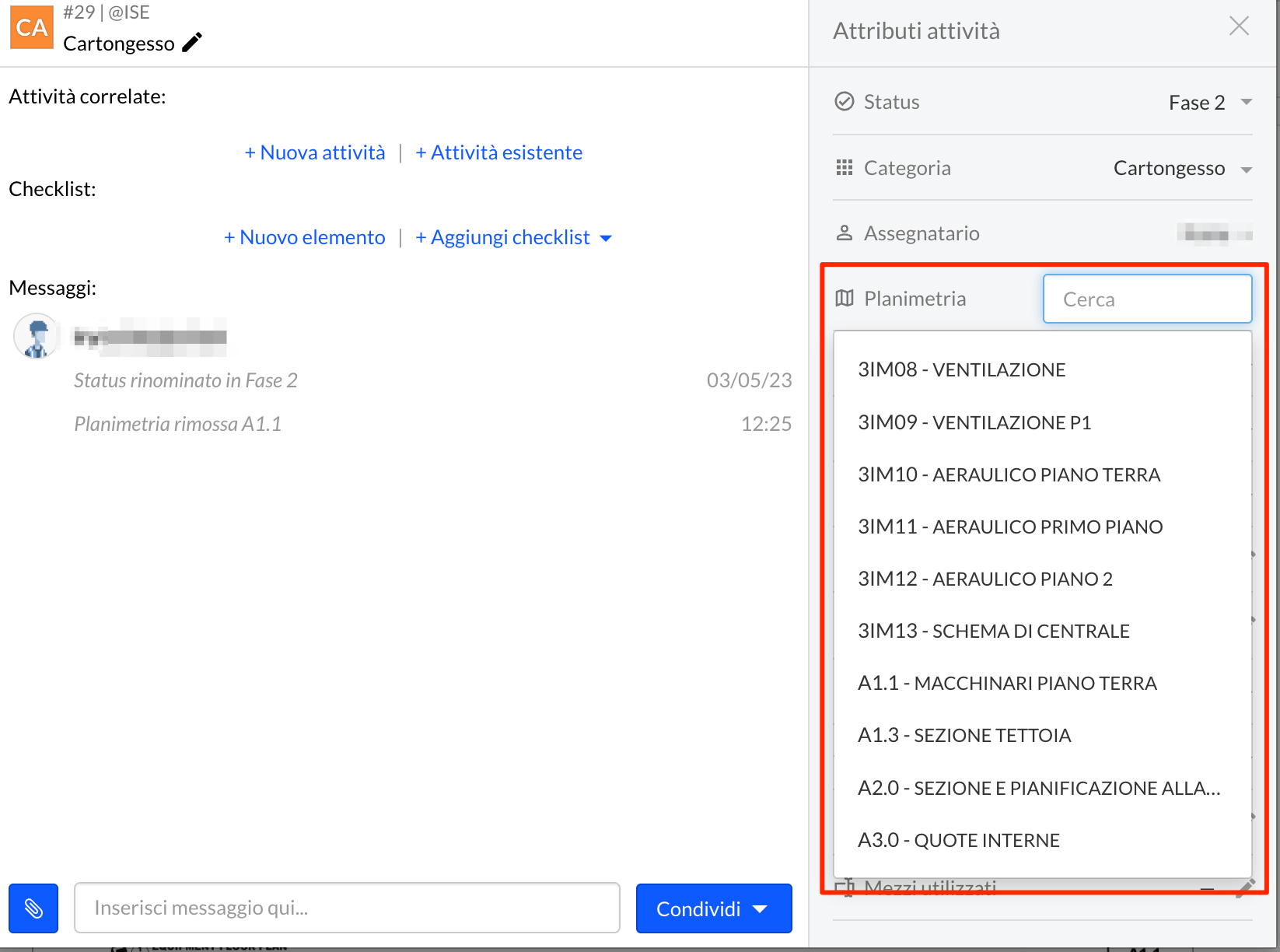Click the Planimetria map icon
This screenshot has height=952, width=1280.
(x=845, y=298)
